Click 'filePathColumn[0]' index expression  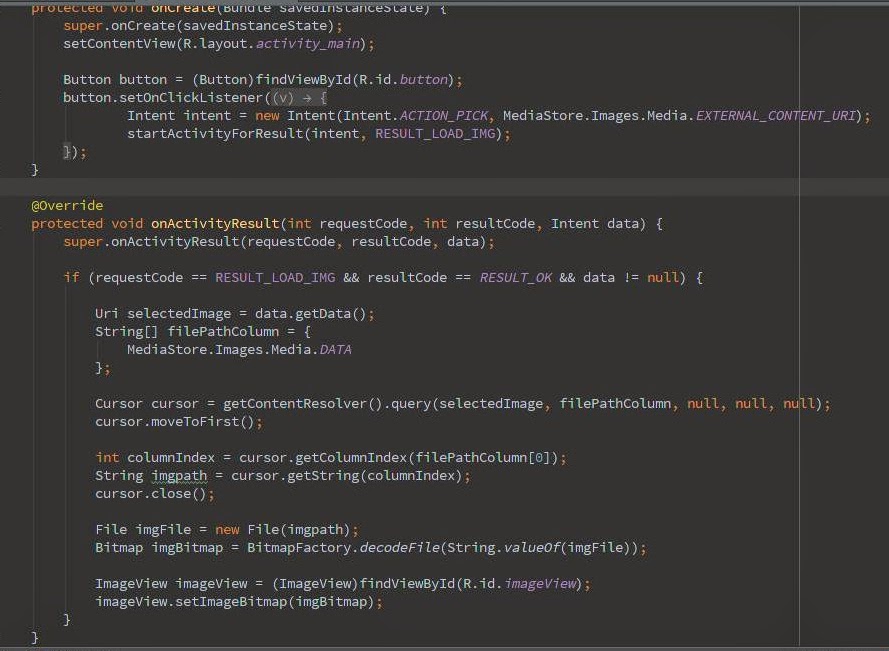point(483,458)
